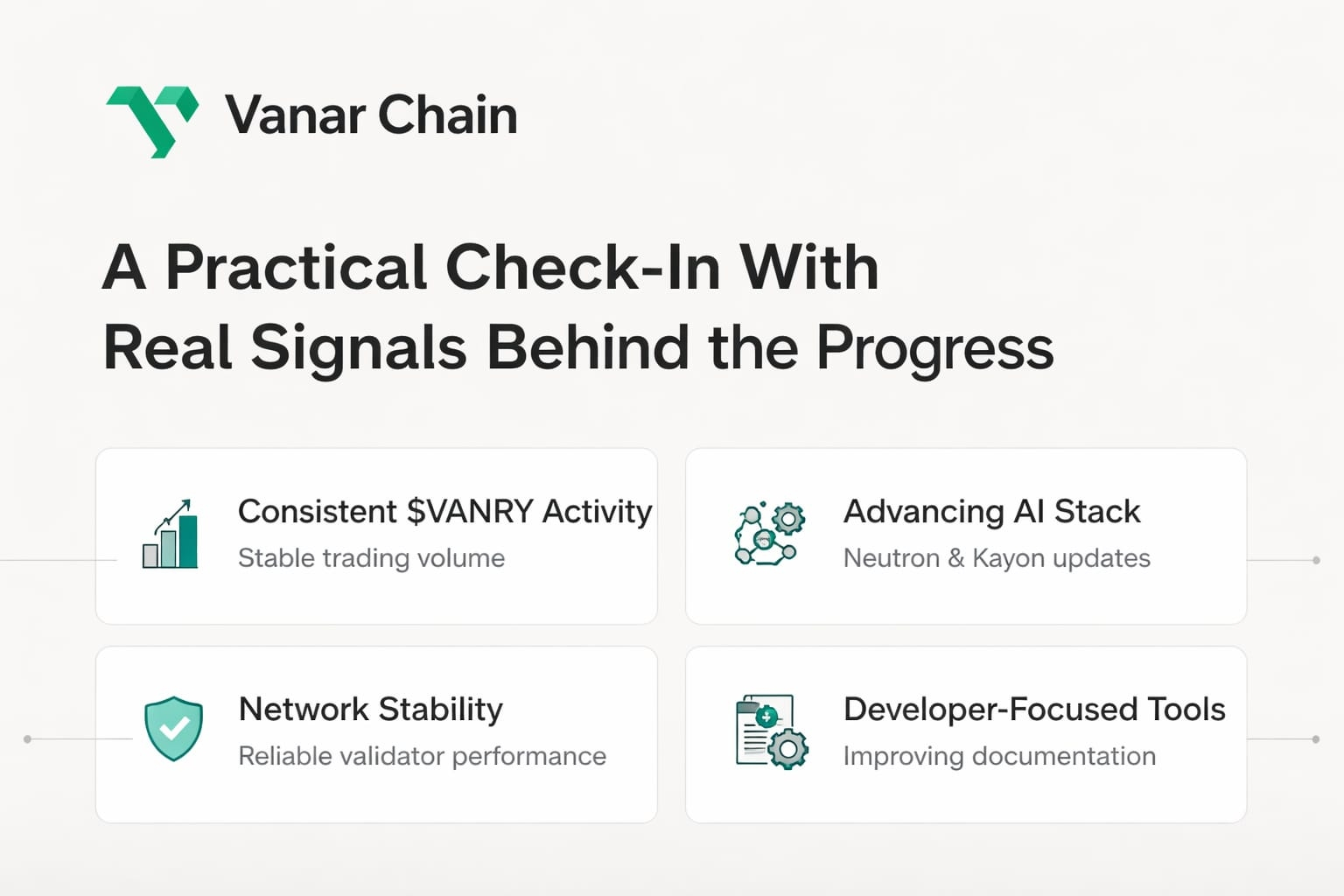The height and width of the screenshot is (896, 1344).
Task: Click the Improving documentation subtitle
Action: [x=999, y=756]
